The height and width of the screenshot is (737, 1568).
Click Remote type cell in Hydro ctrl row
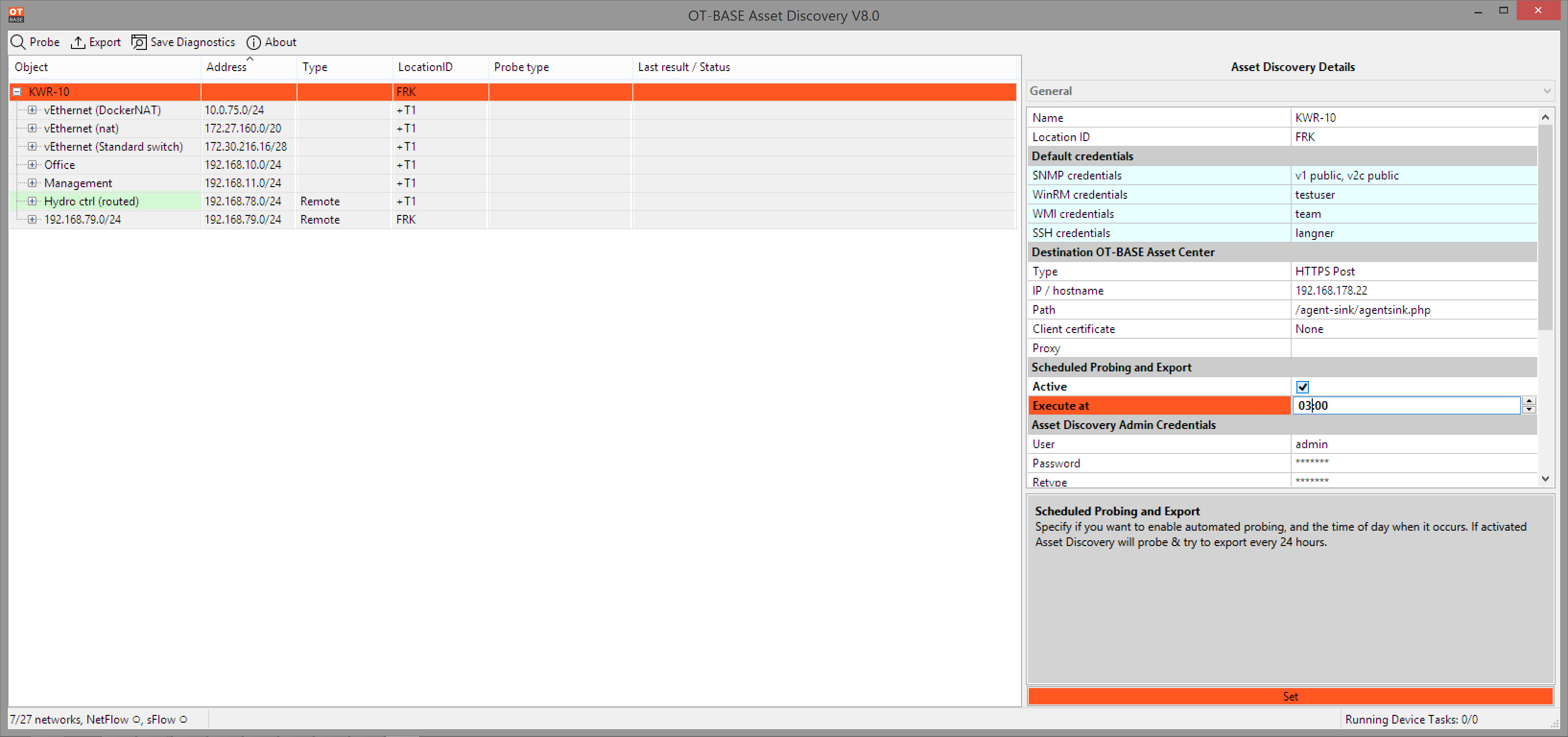click(x=320, y=202)
